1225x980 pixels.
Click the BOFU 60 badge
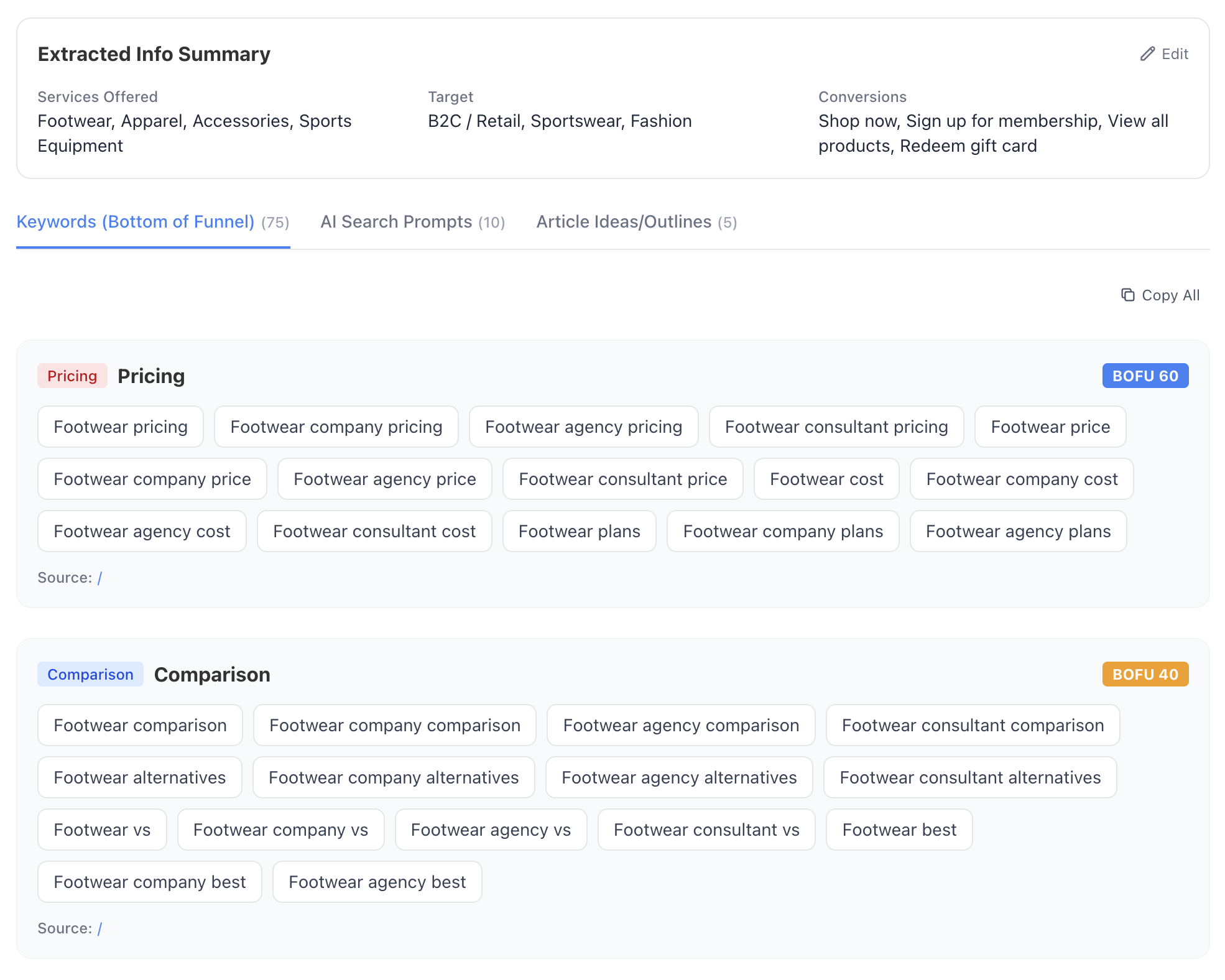[1145, 376]
